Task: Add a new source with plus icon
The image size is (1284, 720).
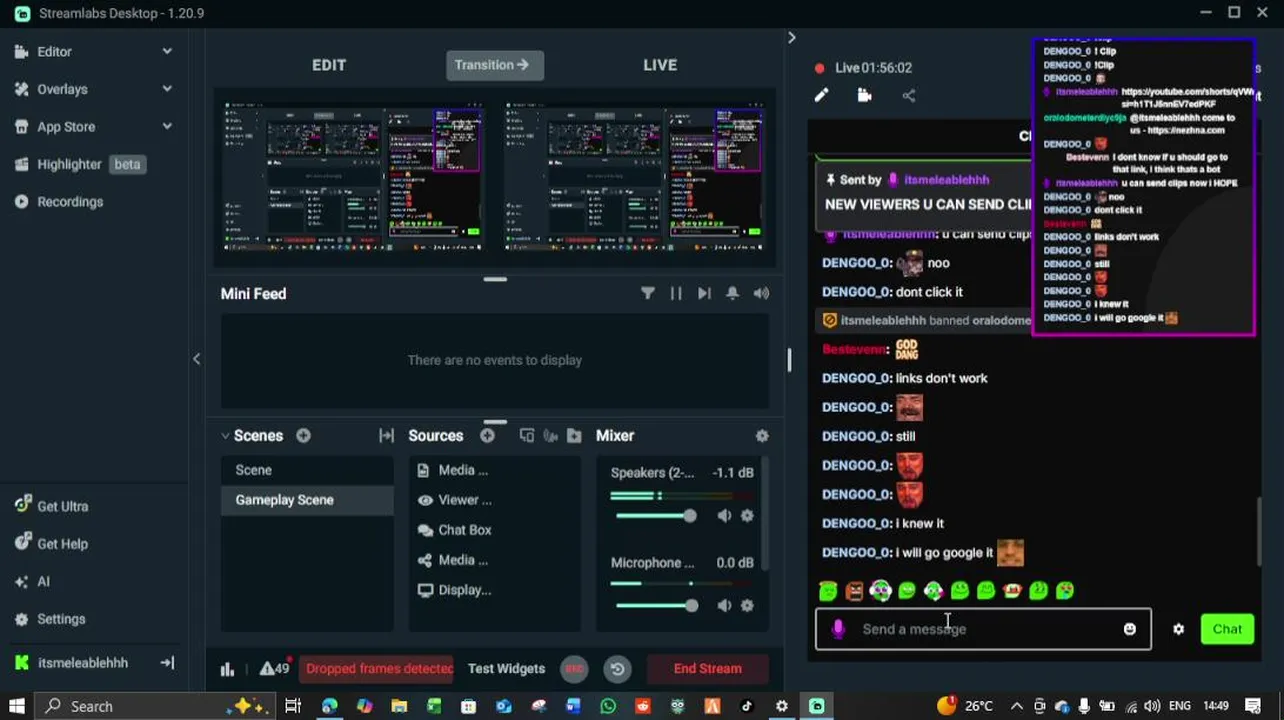Action: click(x=487, y=436)
